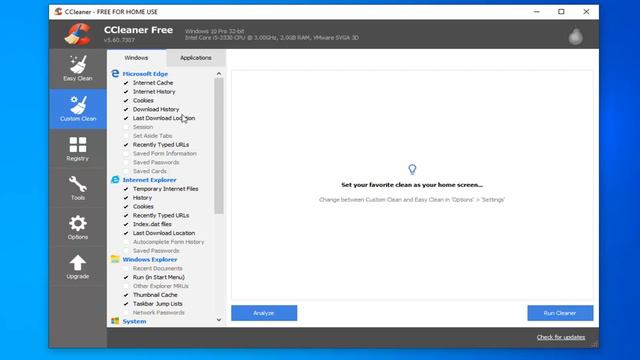
Task: Enable Saved Form Information checkbox
Action: (x=126, y=153)
